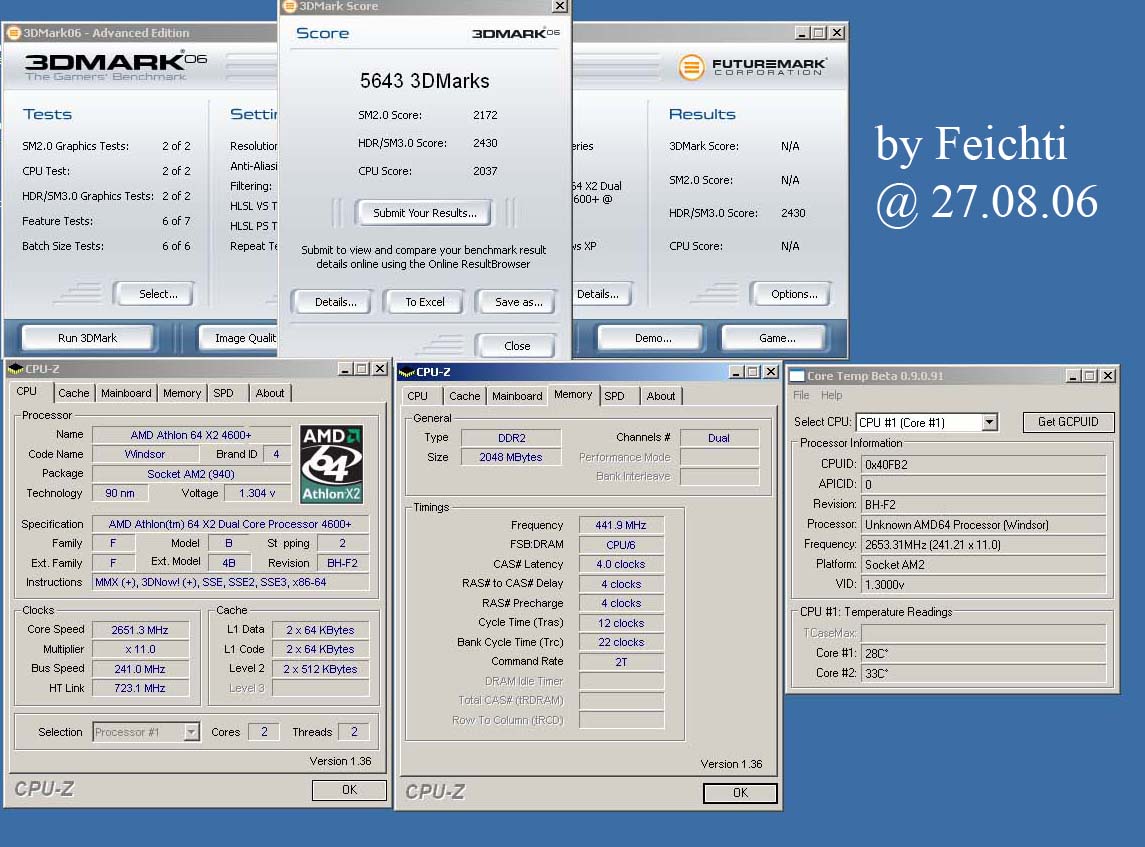Click the HT Link value "723.1 MHz"

(x=140, y=689)
